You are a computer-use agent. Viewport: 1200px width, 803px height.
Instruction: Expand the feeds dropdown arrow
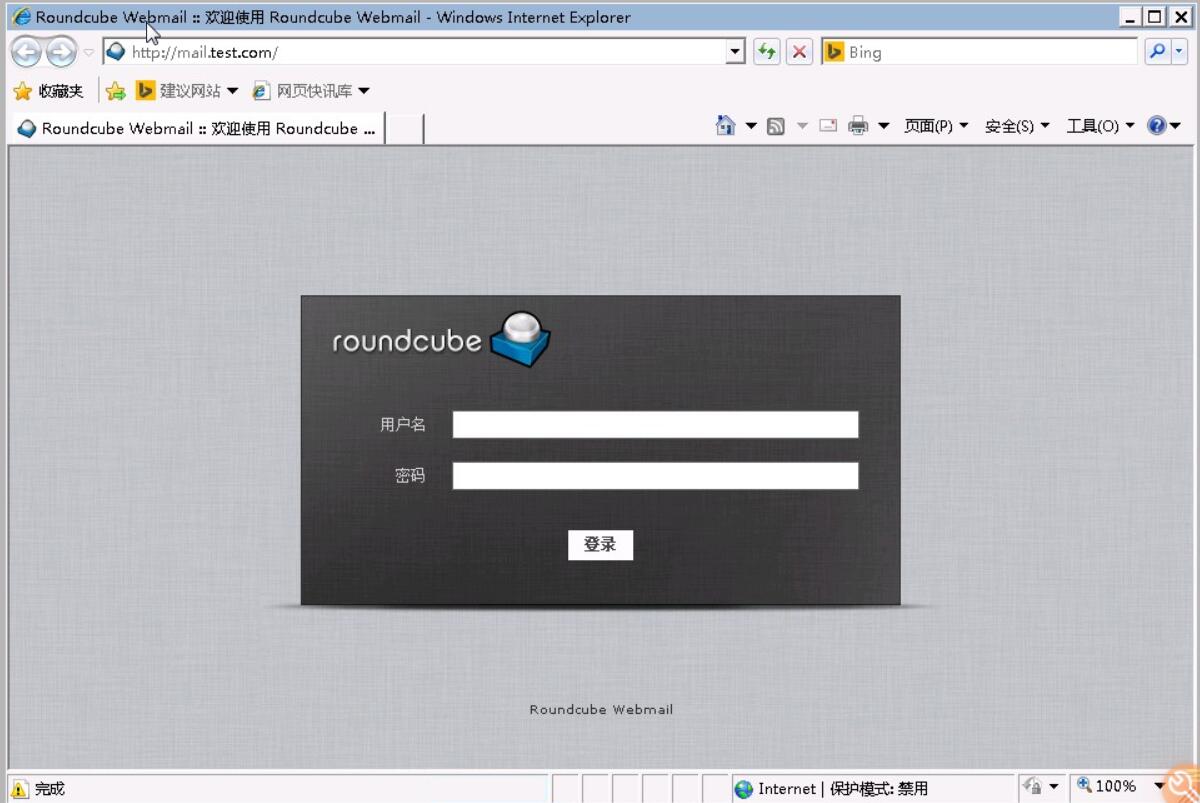tap(802, 126)
